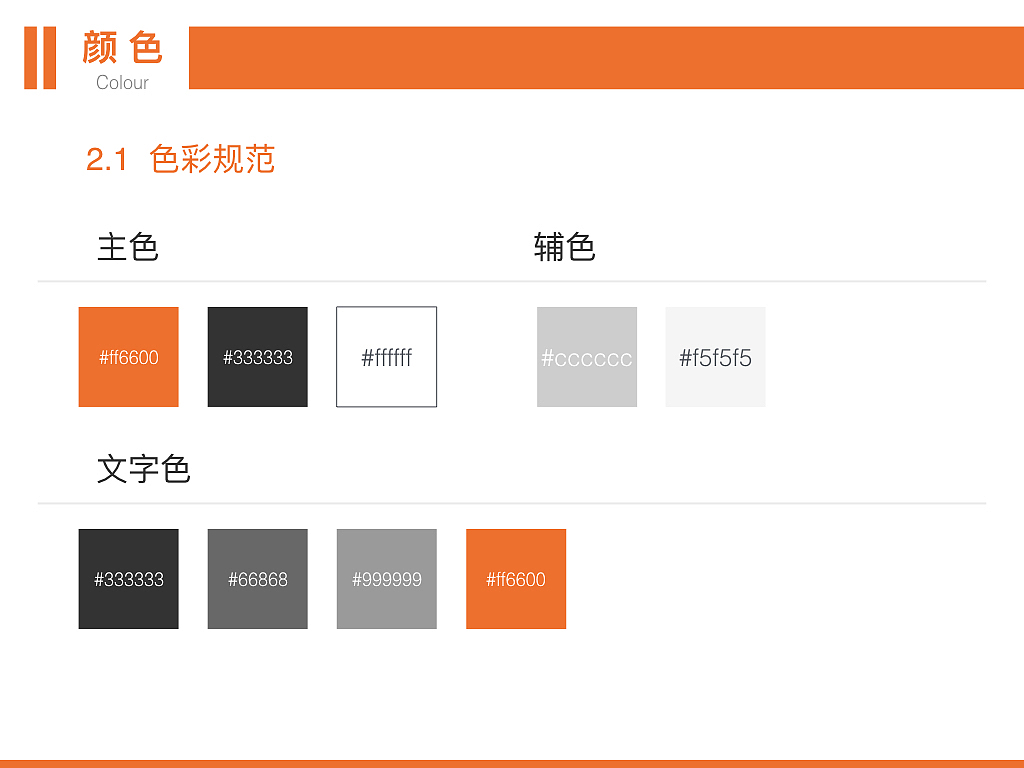Select the 文字色 section label
Viewport: 1024px width, 768px height.
pyautogui.click(x=146, y=469)
